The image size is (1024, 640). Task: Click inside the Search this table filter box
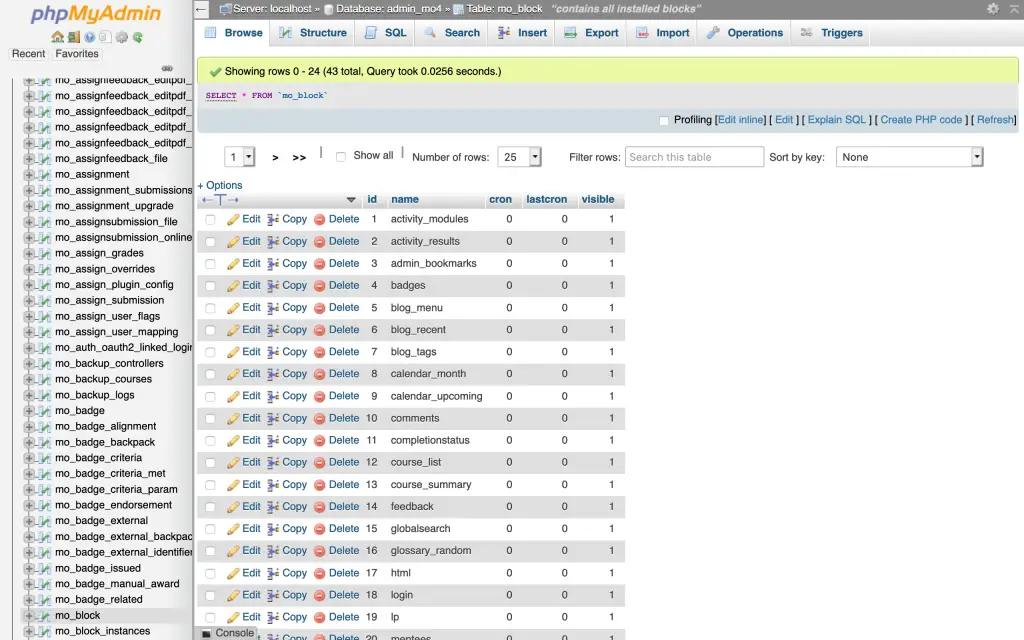(x=694, y=156)
